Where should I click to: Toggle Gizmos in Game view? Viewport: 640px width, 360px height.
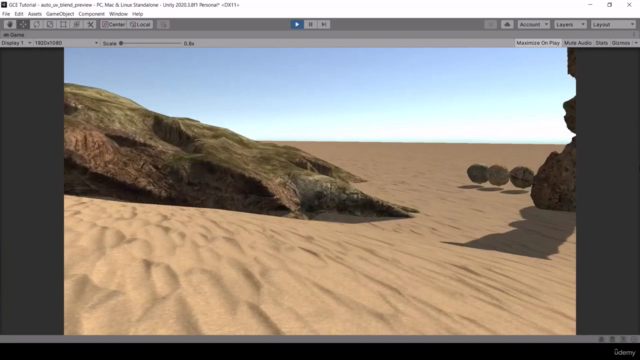pos(621,43)
